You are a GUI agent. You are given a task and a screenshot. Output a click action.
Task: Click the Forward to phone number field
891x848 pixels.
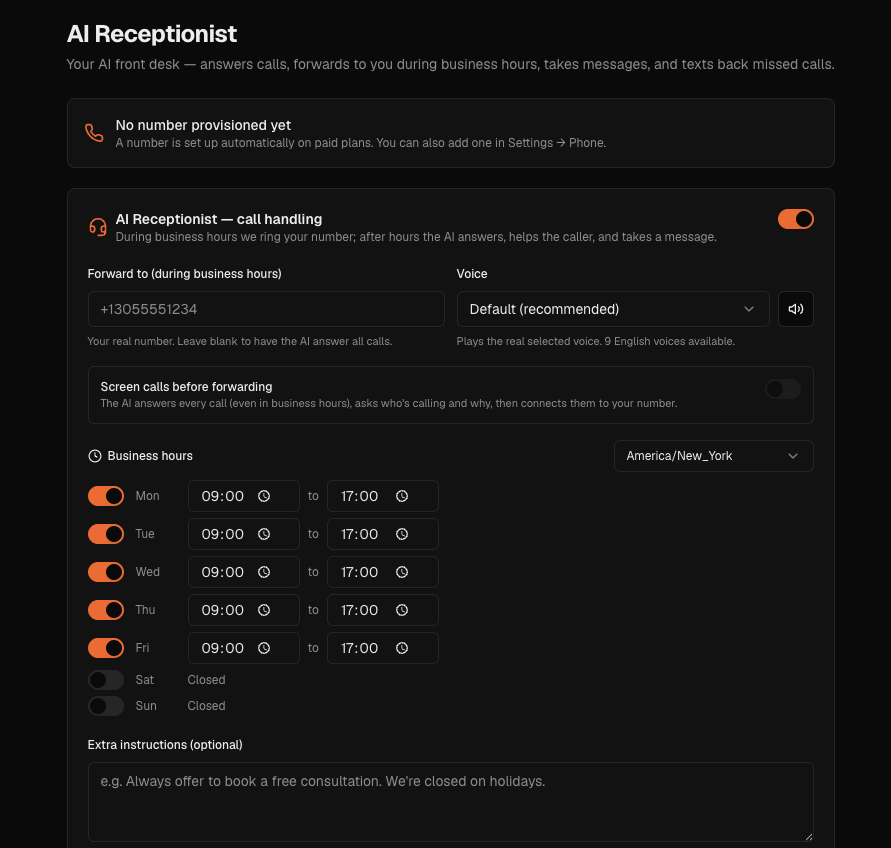point(266,309)
